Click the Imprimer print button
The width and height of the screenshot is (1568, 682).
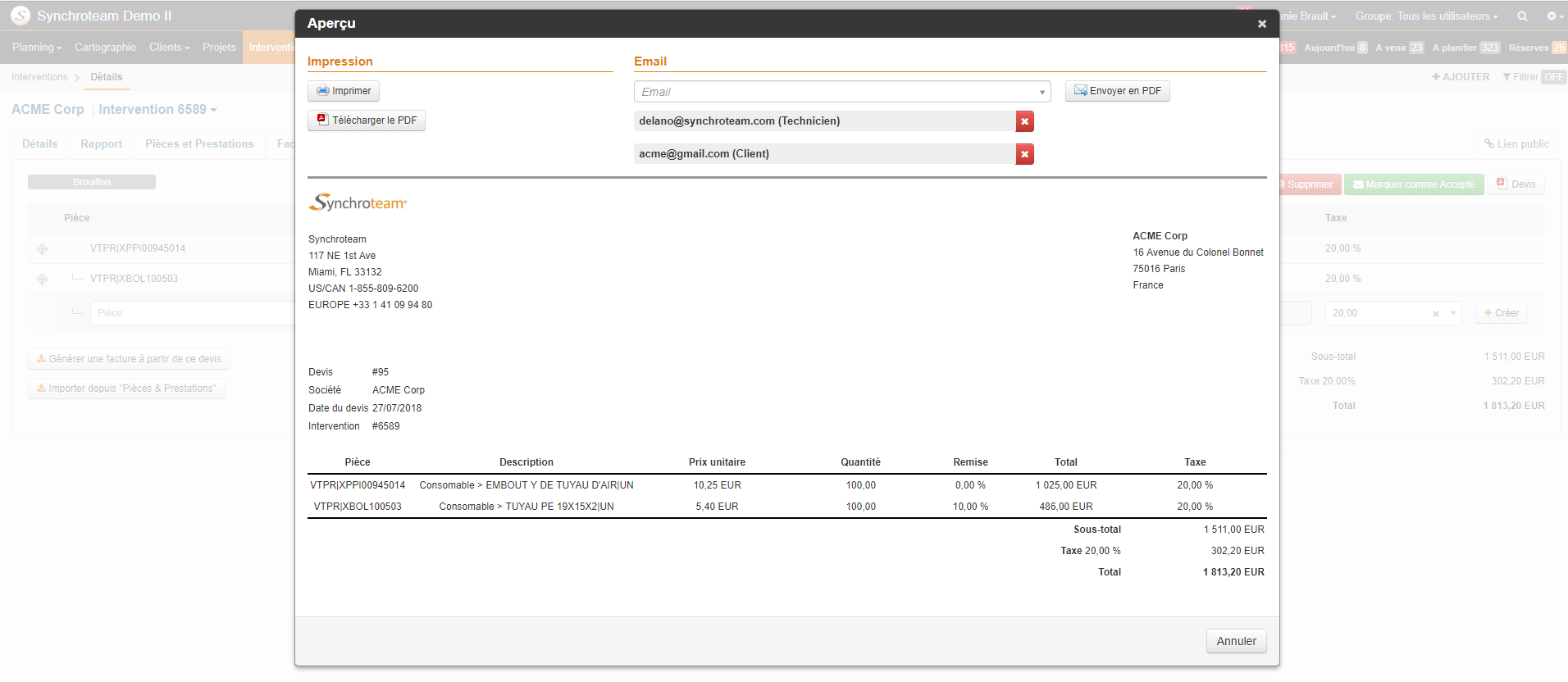344,91
